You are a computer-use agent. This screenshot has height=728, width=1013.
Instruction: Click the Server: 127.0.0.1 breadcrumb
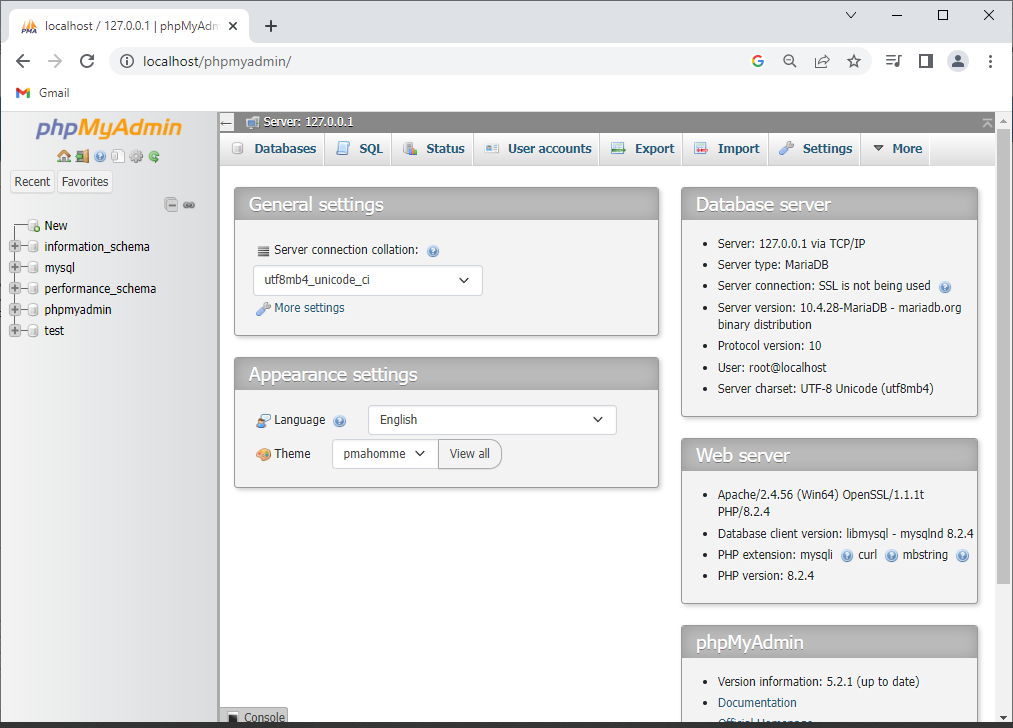[x=308, y=122]
